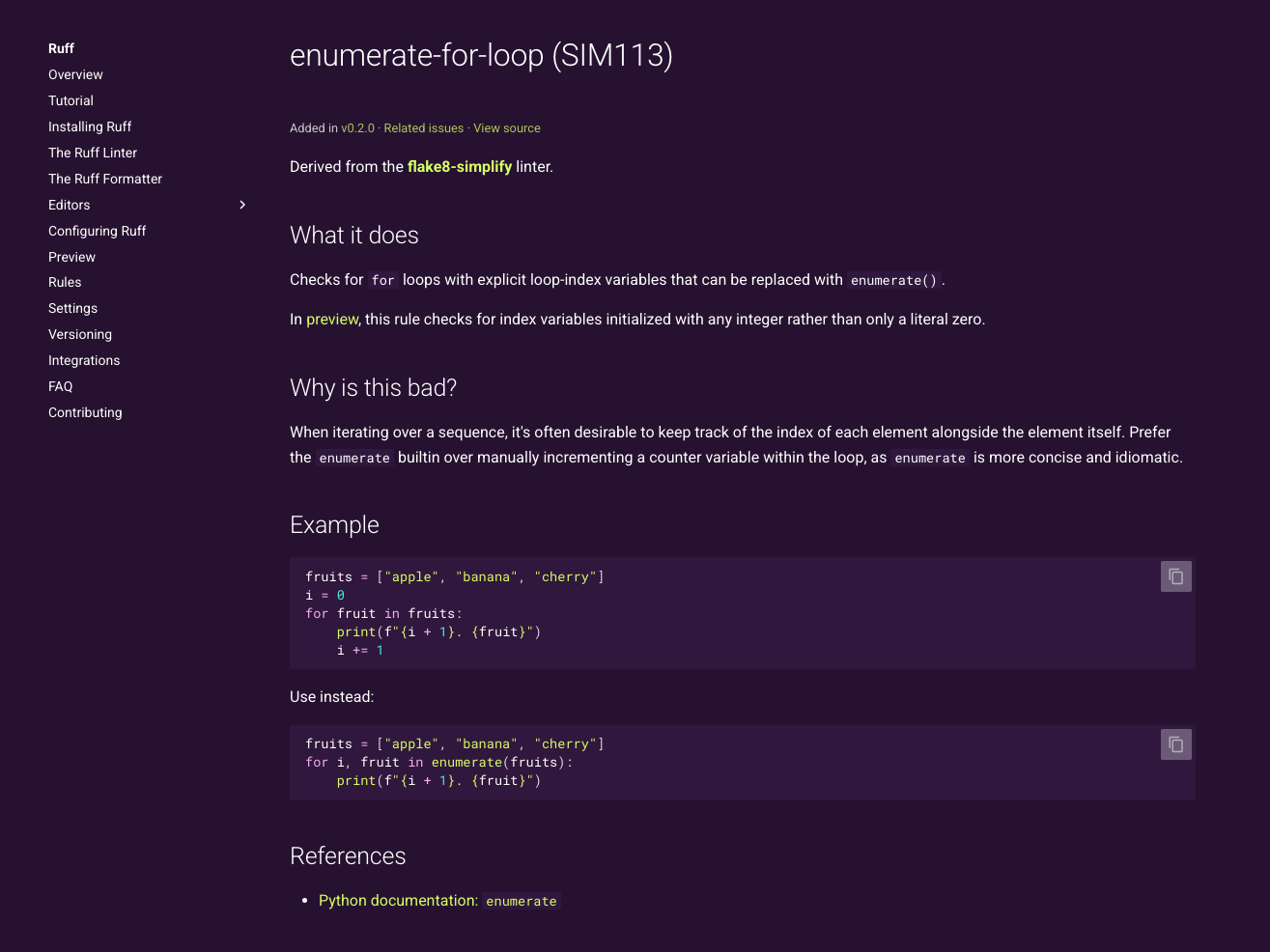Click the 'Why is this bad?' heading
The image size is (1270, 952).
(x=373, y=387)
